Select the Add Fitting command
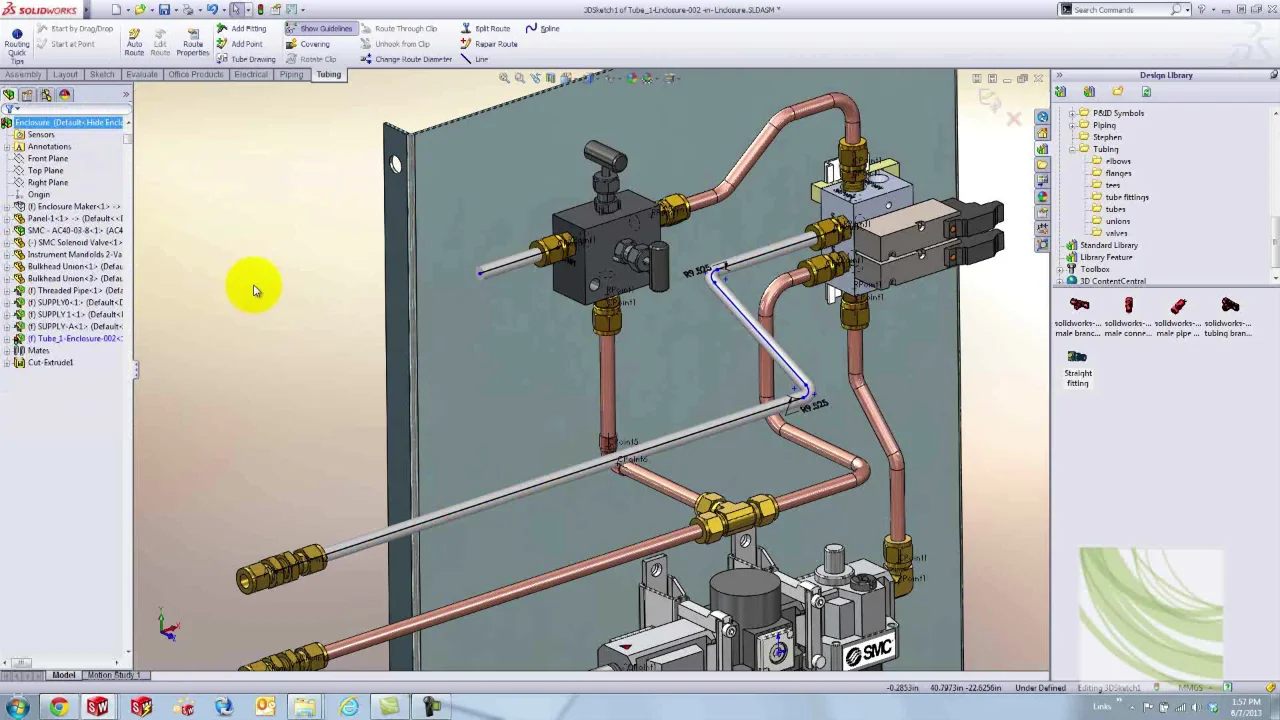This screenshot has width=1280, height=720. (x=241, y=29)
